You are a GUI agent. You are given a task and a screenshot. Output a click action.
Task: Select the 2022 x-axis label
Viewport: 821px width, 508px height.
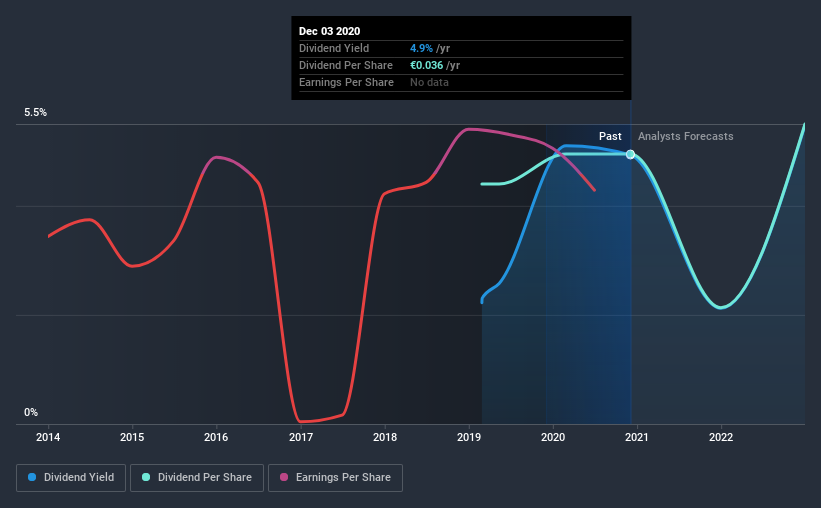pos(721,437)
